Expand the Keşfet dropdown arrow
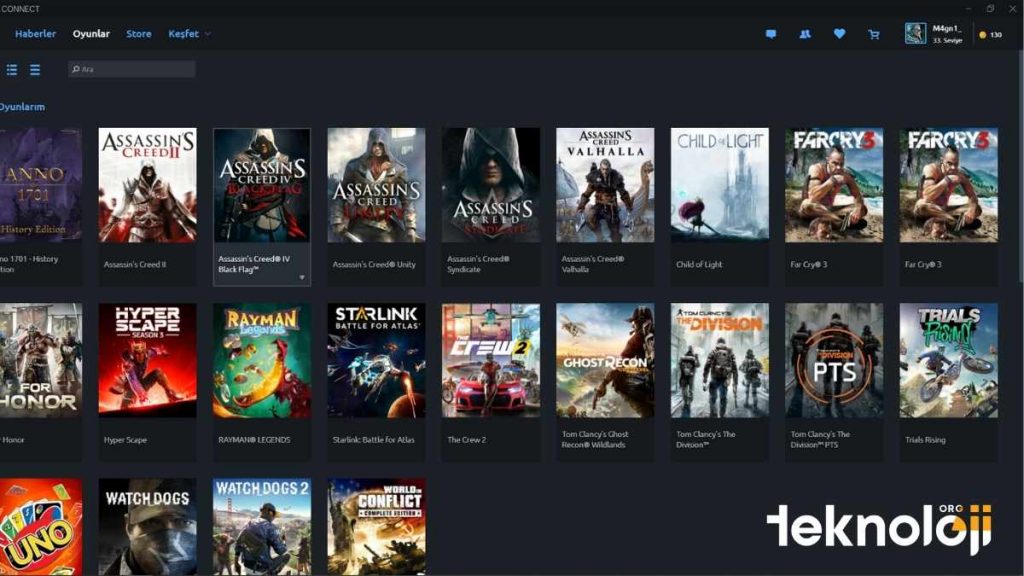 pyautogui.click(x=208, y=34)
